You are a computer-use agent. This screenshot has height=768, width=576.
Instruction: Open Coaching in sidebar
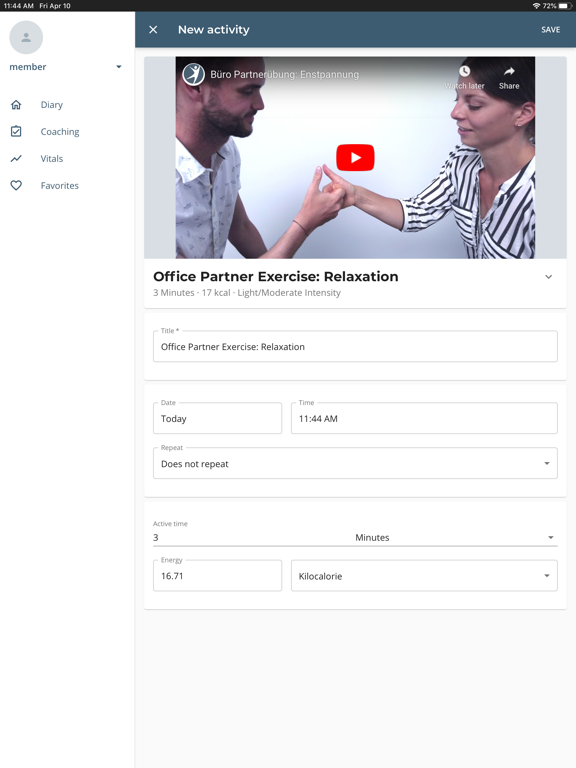(60, 132)
